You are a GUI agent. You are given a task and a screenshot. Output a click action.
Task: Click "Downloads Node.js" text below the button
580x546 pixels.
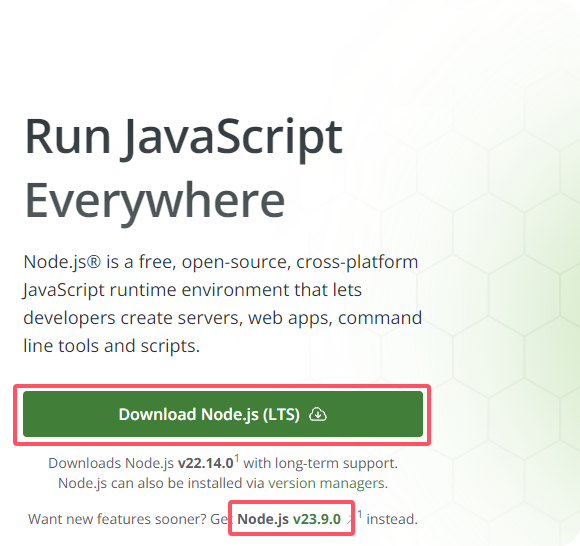tap(111, 463)
